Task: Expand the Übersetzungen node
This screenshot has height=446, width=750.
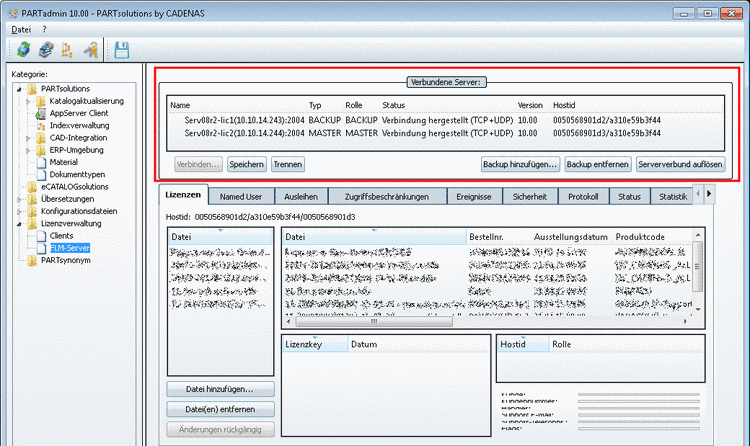Action: point(19,199)
